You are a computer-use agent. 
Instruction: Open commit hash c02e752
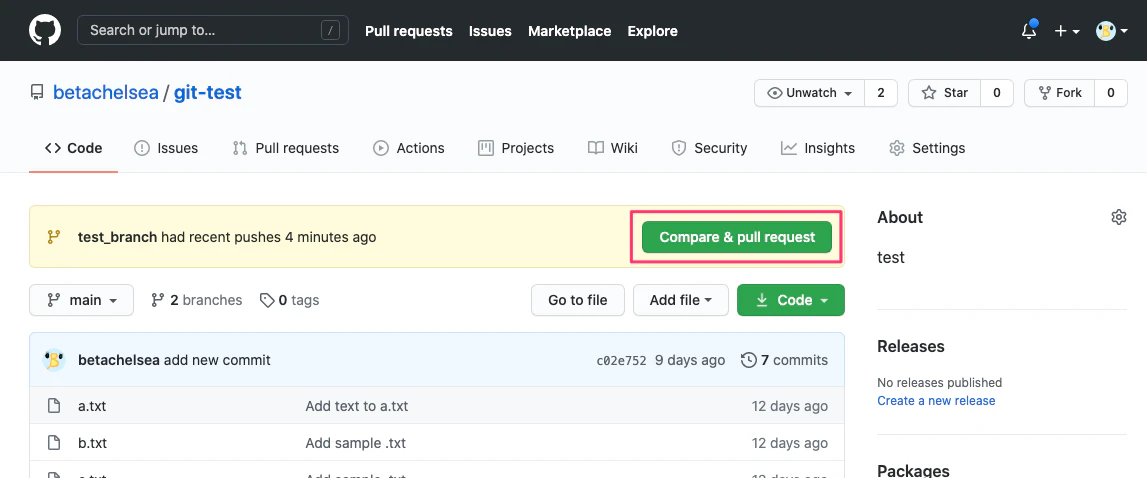coord(621,360)
